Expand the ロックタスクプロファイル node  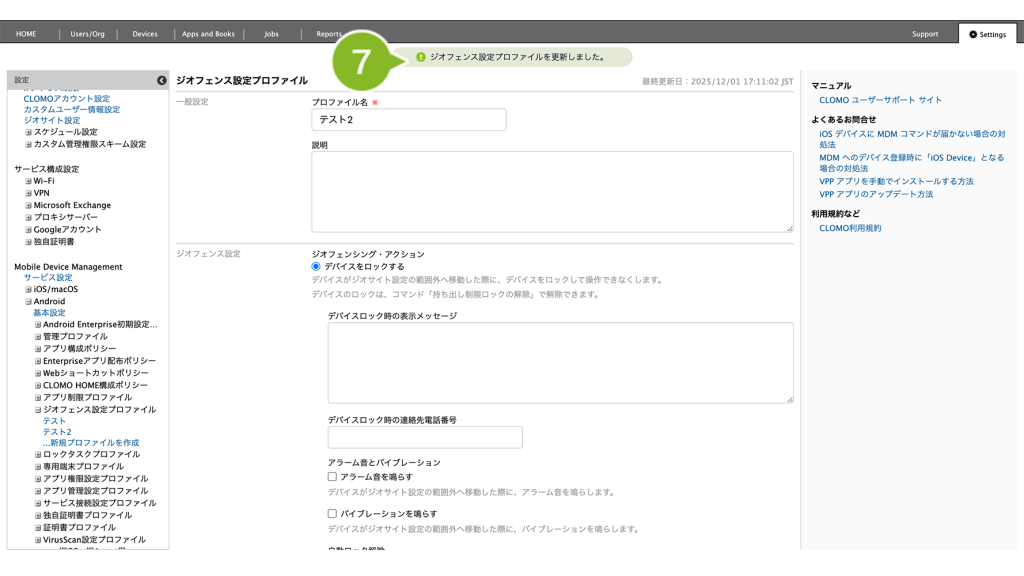38,454
